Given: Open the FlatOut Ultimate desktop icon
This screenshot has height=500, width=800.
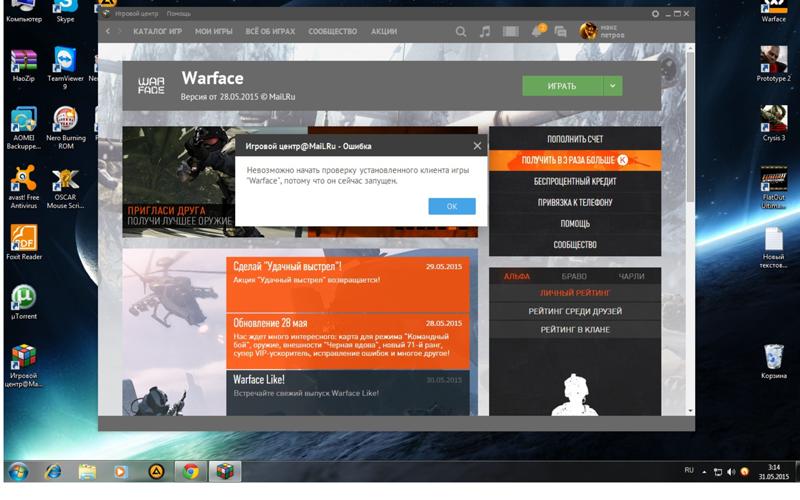Looking at the screenshot, I should [x=773, y=187].
